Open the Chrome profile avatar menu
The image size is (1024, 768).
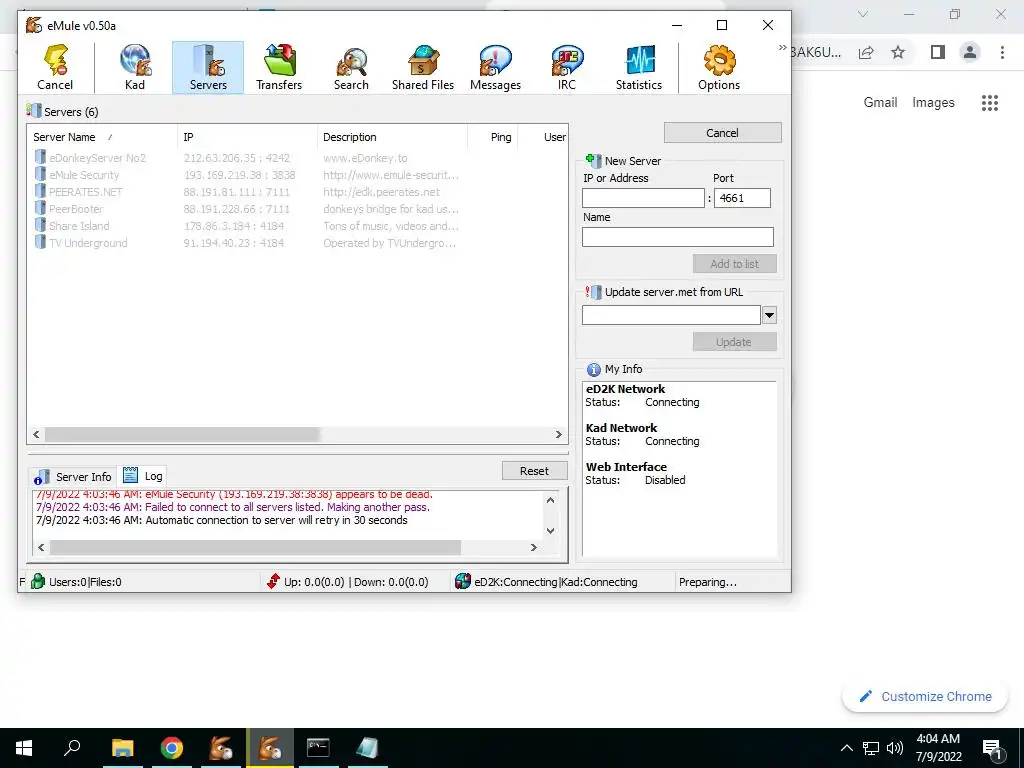[x=970, y=52]
